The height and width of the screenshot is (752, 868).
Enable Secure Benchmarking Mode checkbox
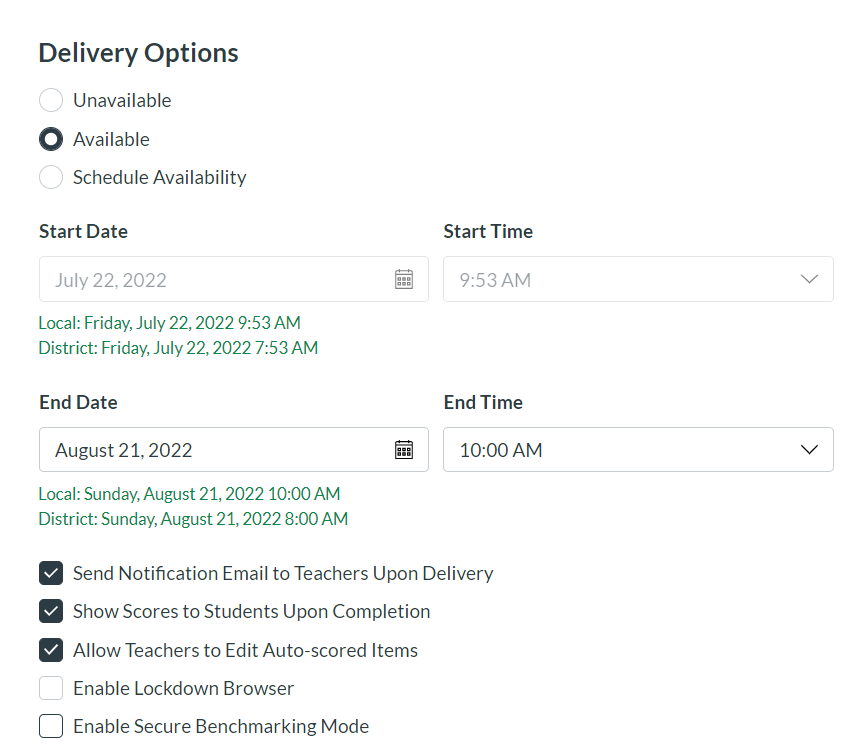click(51, 726)
